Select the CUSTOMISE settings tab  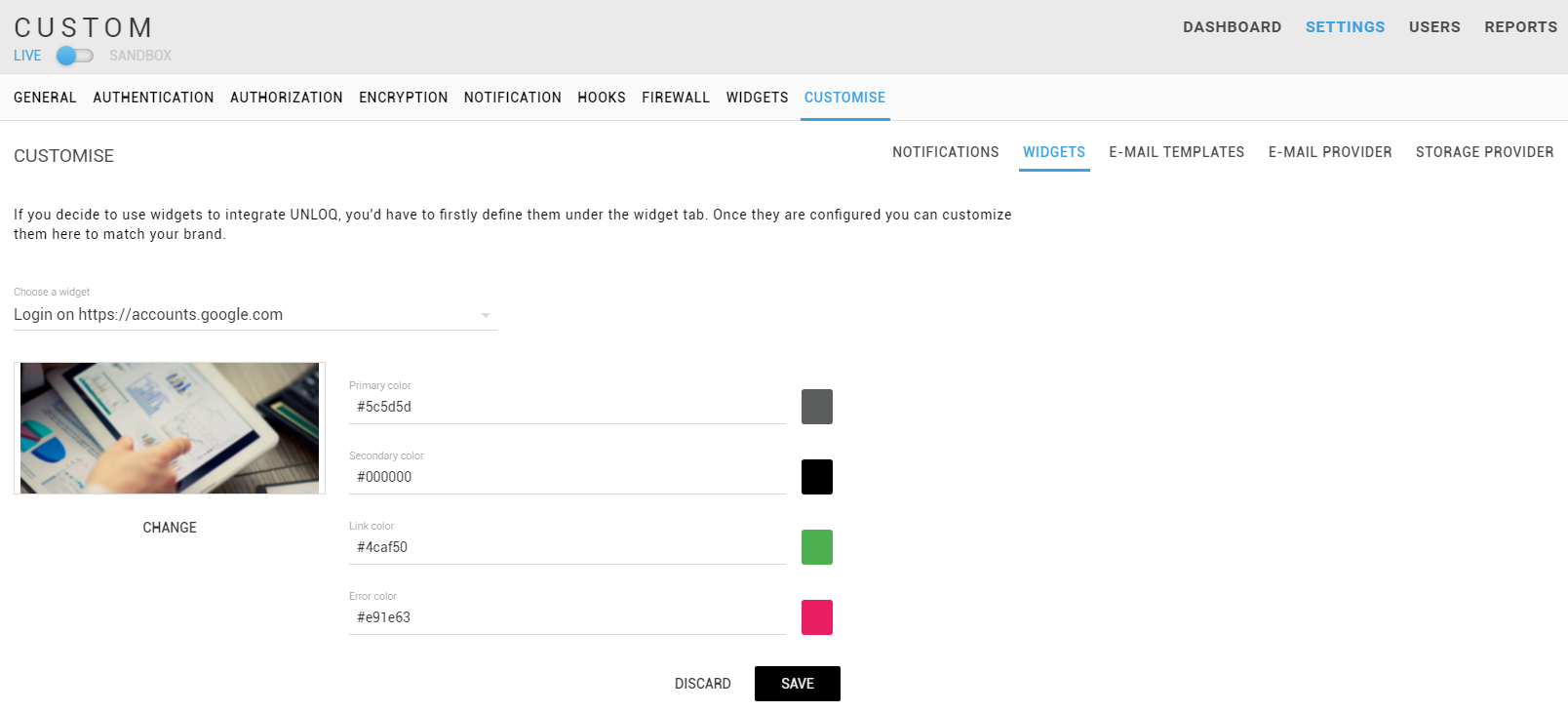(845, 98)
